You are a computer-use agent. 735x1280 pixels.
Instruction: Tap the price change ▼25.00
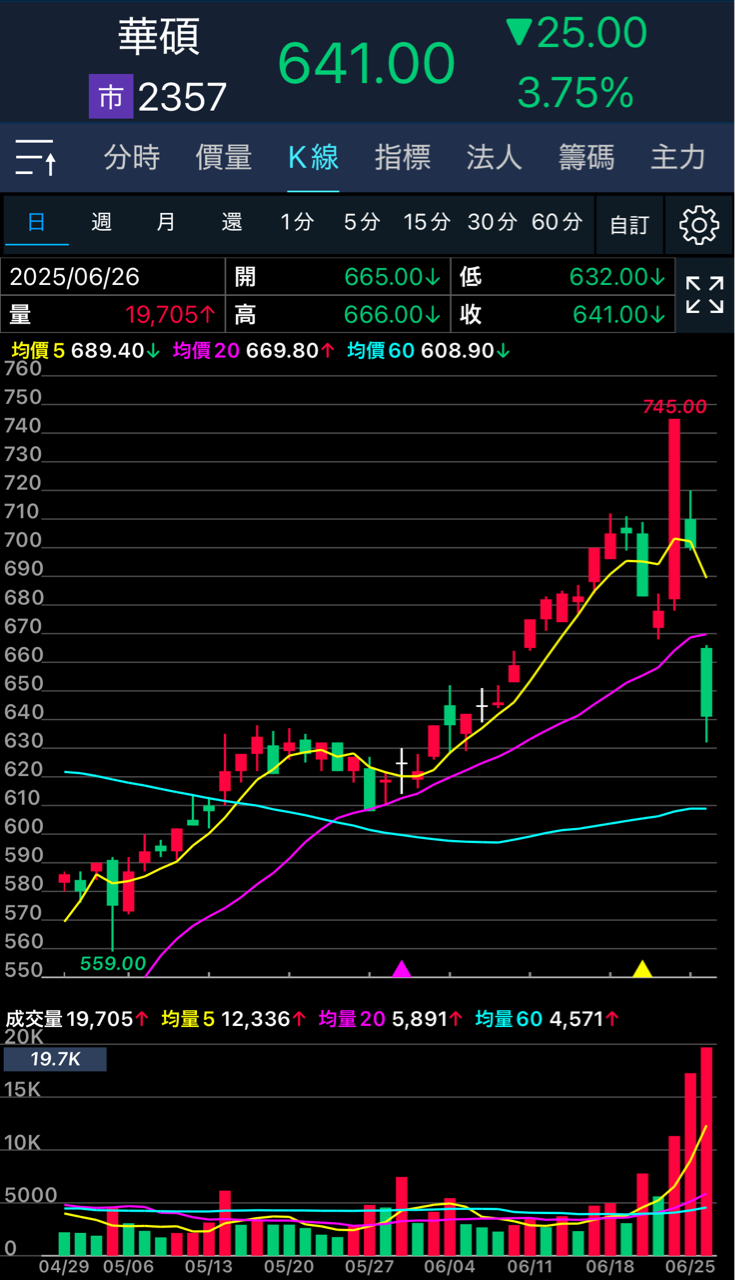pyautogui.click(x=576, y=33)
